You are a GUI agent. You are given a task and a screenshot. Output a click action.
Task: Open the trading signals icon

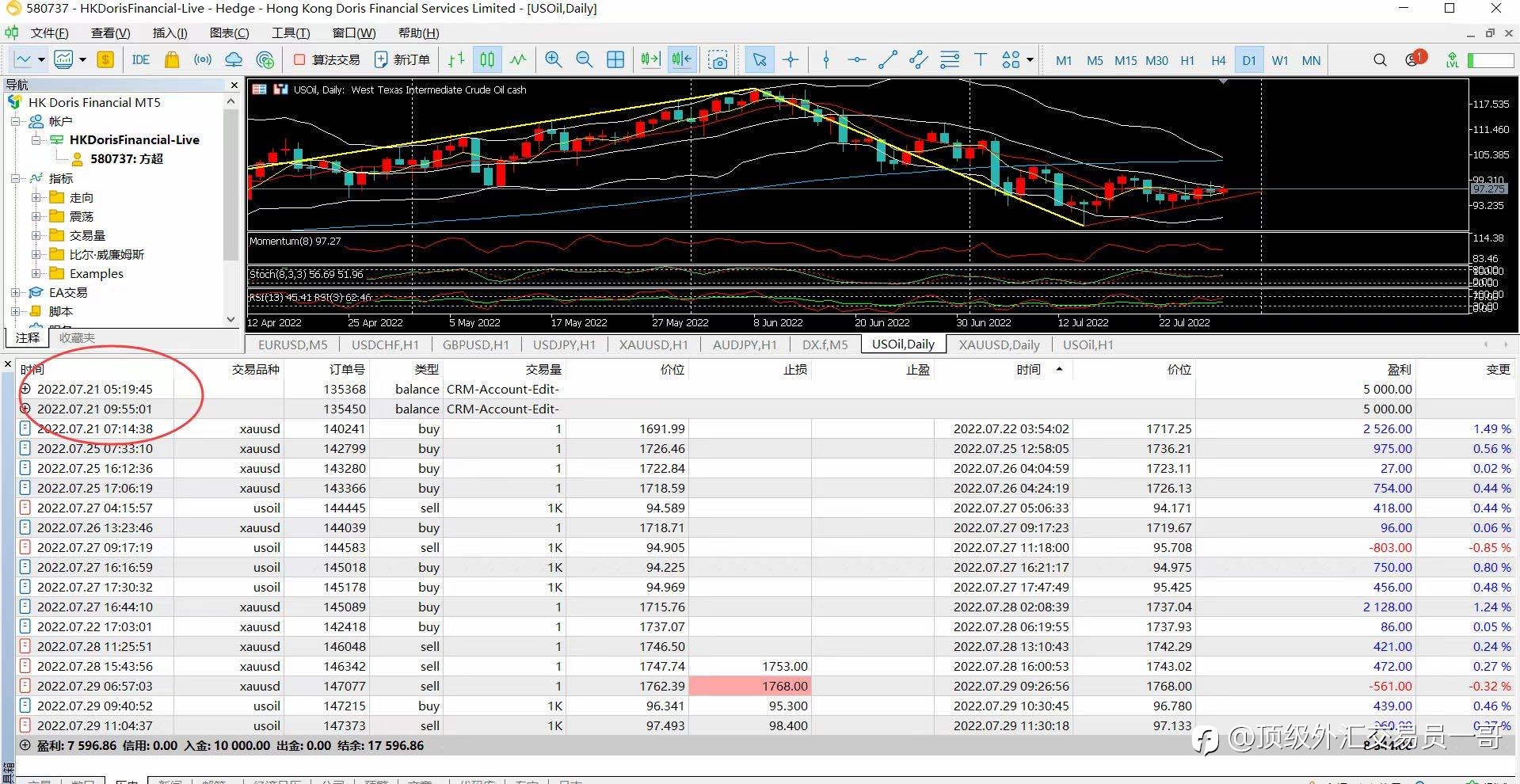click(x=203, y=59)
